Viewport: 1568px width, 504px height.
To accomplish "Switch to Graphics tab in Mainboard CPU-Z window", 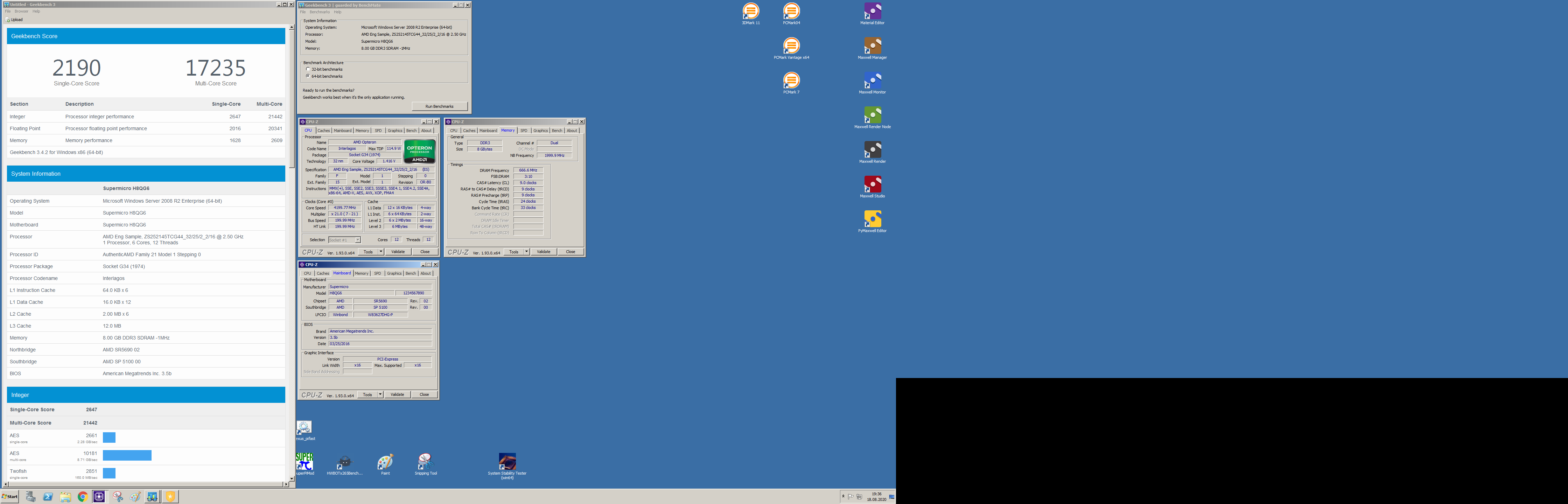I will [394, 273].
